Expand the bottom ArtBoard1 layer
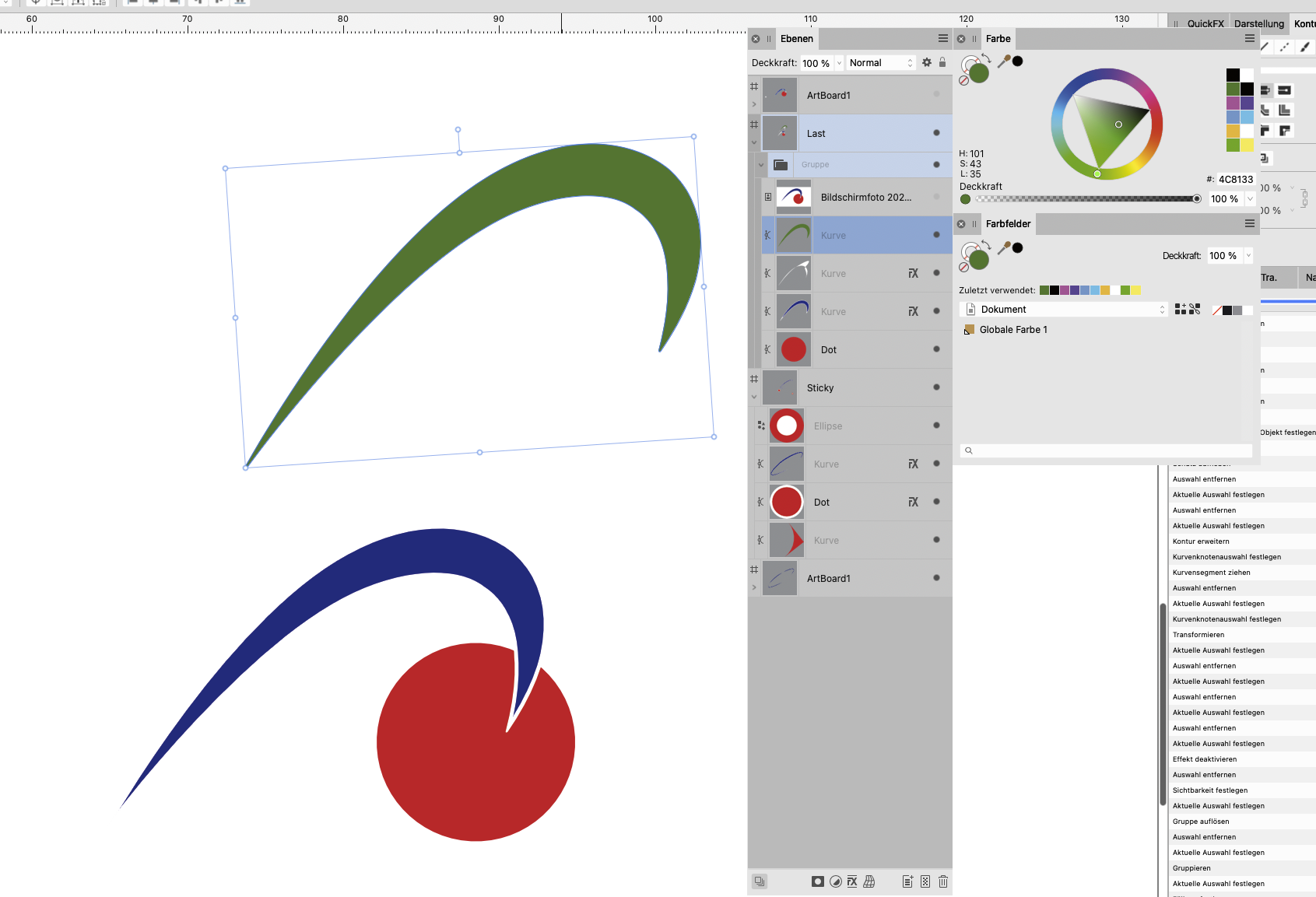This screenshot has width=1316, height=897. [754, 587]
